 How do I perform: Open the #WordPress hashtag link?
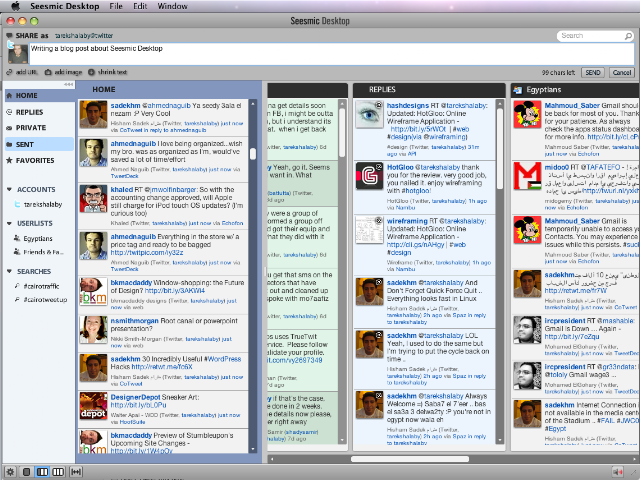pos(224,359)
